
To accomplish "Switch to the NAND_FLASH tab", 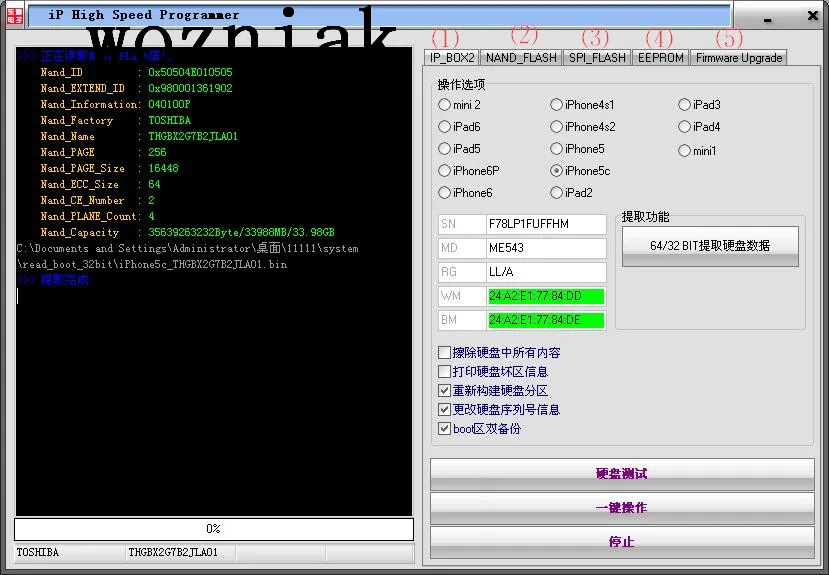I will pos(521,58).
